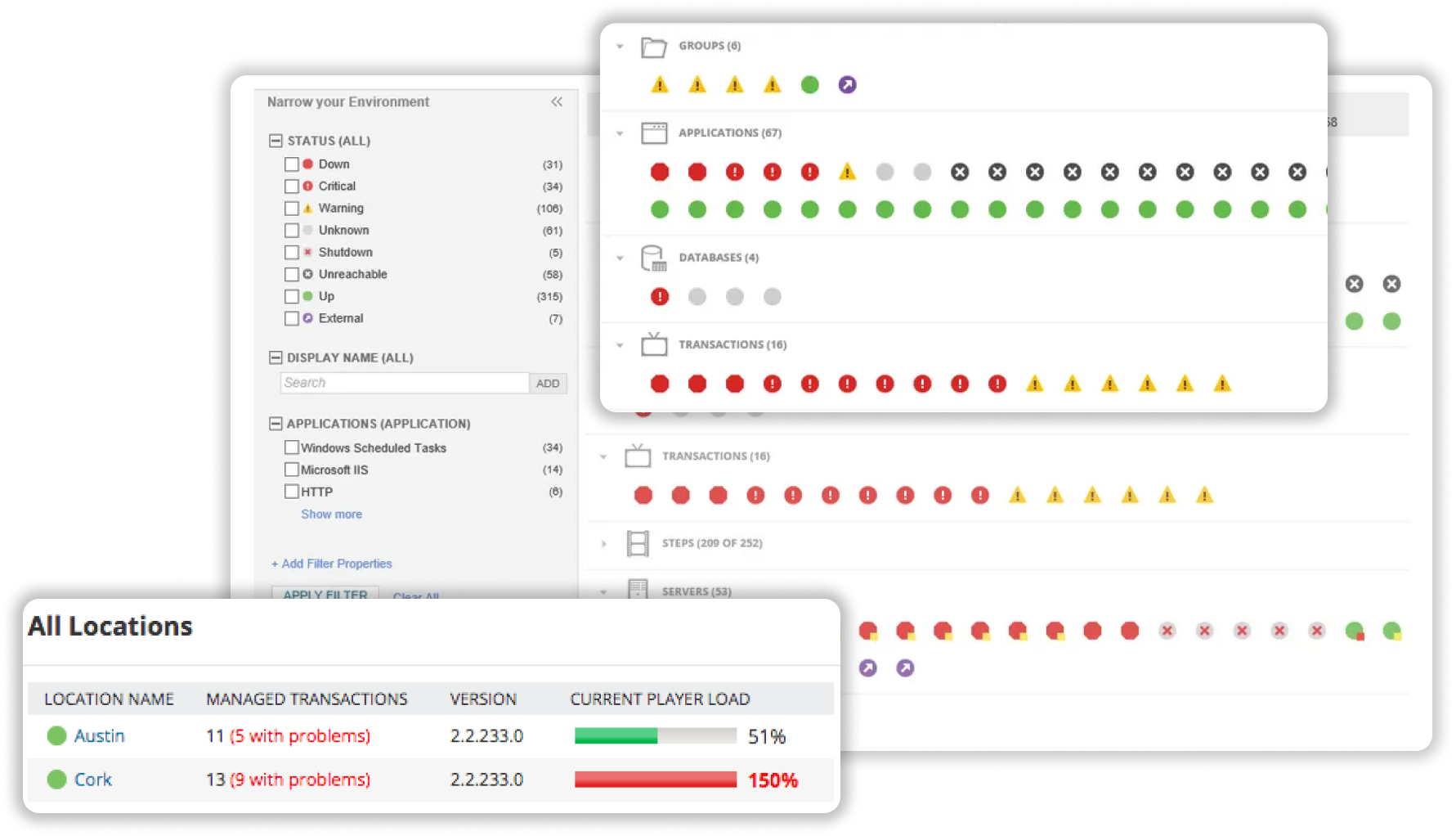This screenshot has width=1456, height=836.
Task: Collapse the DISPLAY NAME (ALL) filter group
Action: (276, 357)
